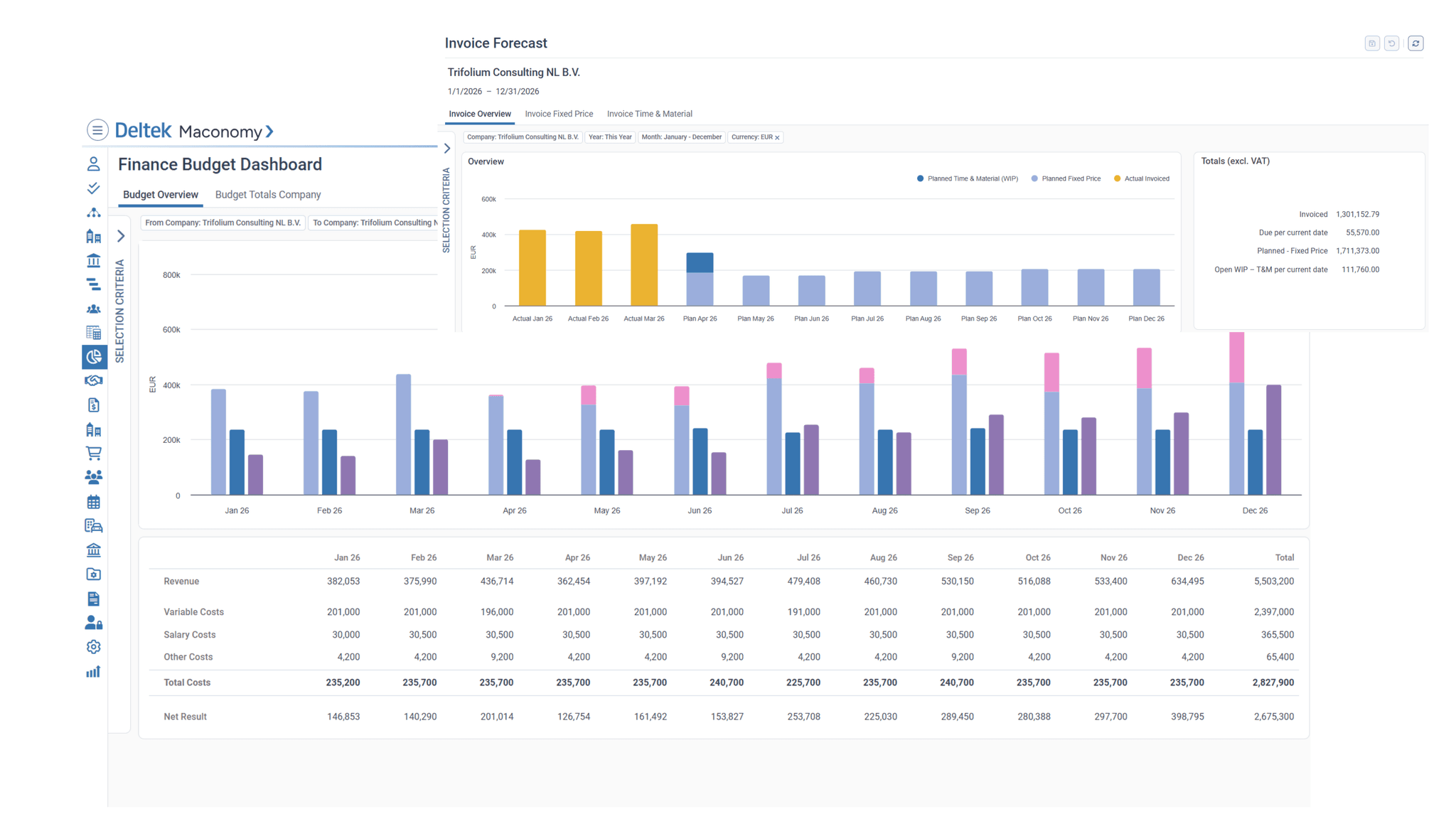Remove the Currency: EUR filter chip
The image size is (1456, 819).
pyautogui.click(x=777, y=138)
